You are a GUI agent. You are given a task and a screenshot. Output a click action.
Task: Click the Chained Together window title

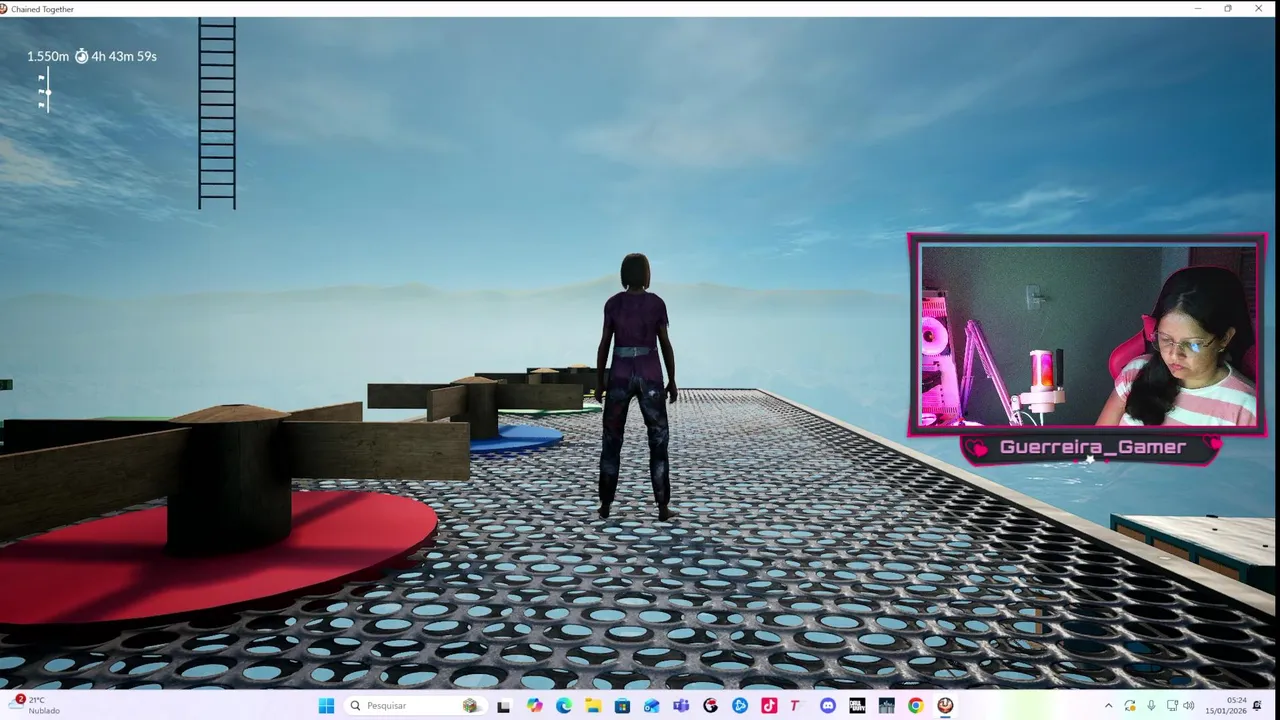[x=42, y=9]
